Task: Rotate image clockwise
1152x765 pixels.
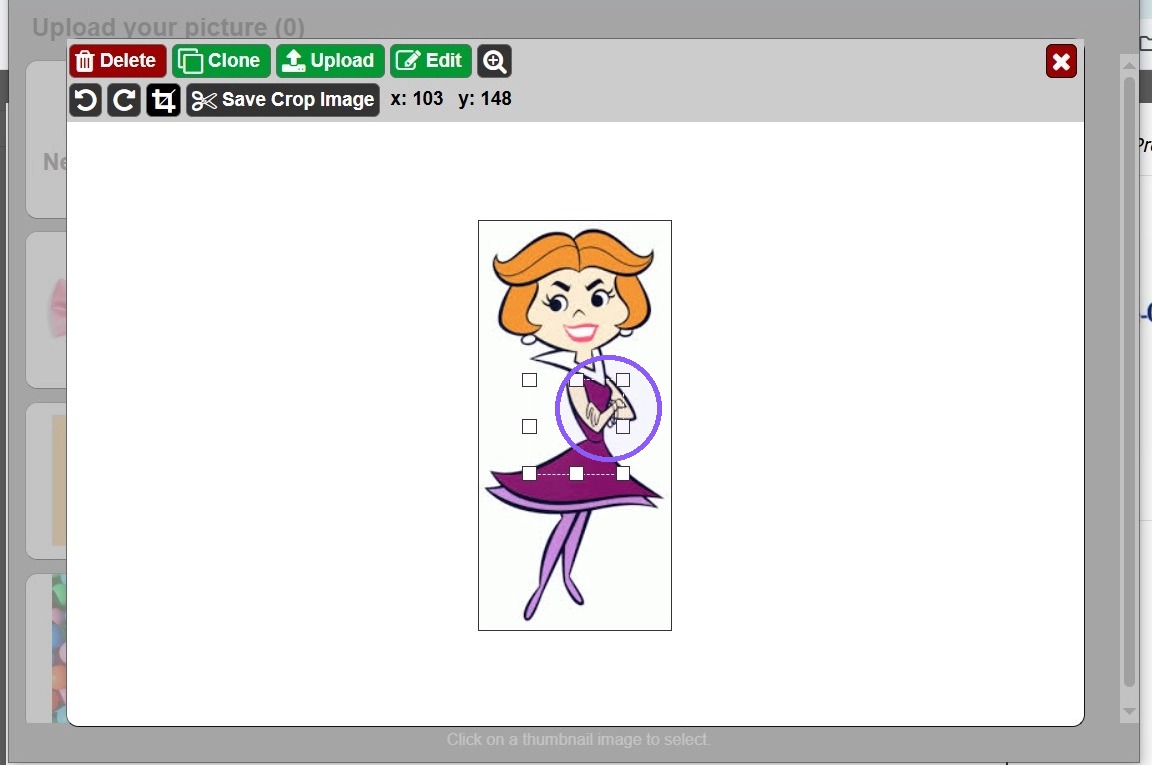Action: 123,100
